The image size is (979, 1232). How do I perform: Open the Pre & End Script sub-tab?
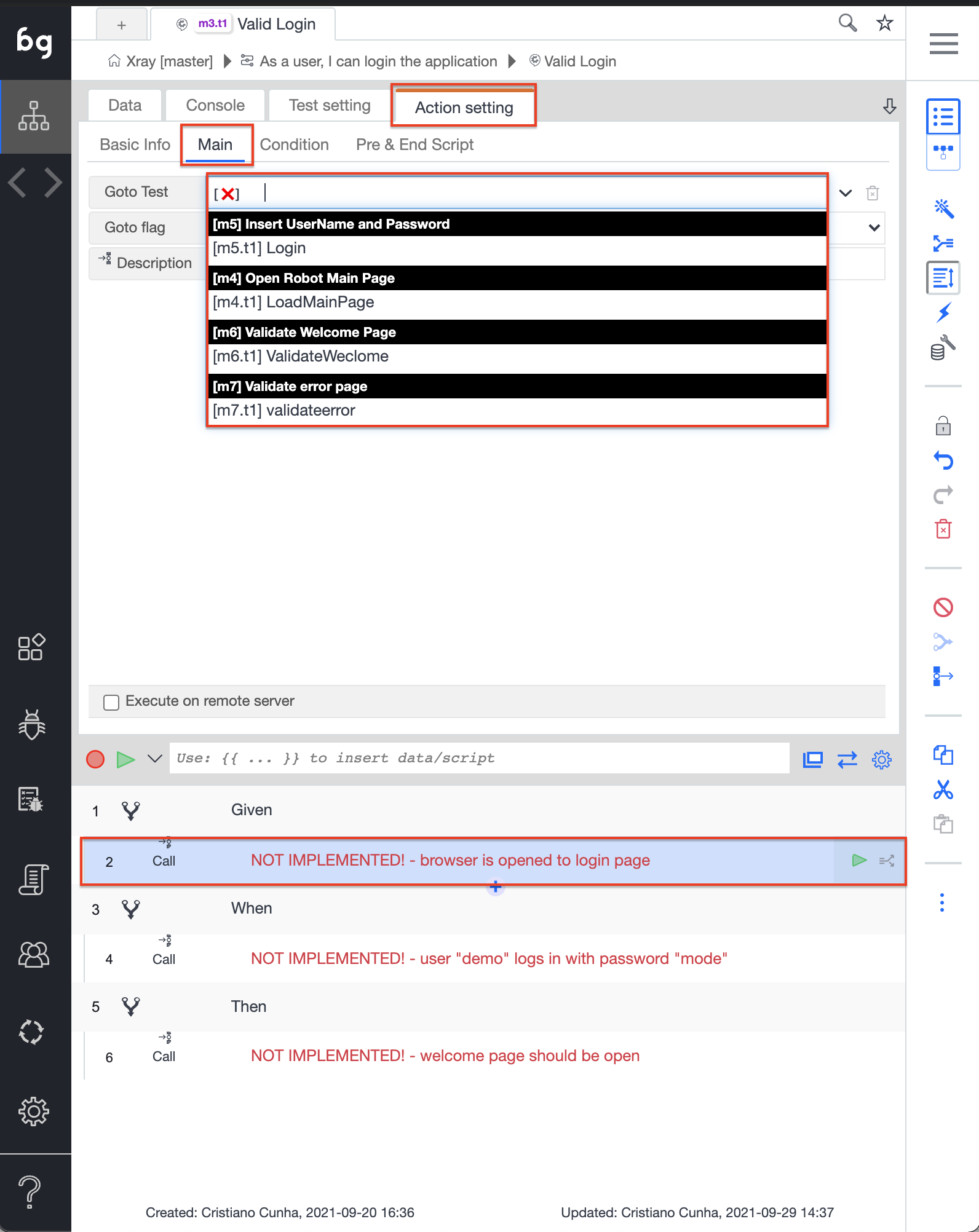click(x=414, y=144)
